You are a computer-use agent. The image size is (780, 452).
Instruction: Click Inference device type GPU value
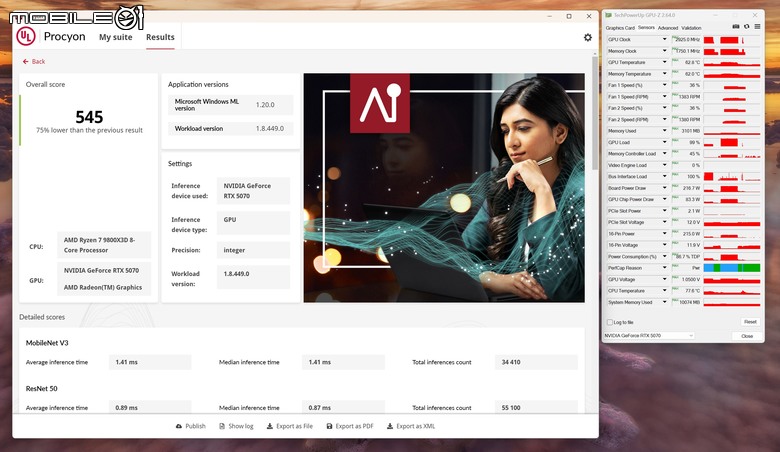[x=253, y=223]
